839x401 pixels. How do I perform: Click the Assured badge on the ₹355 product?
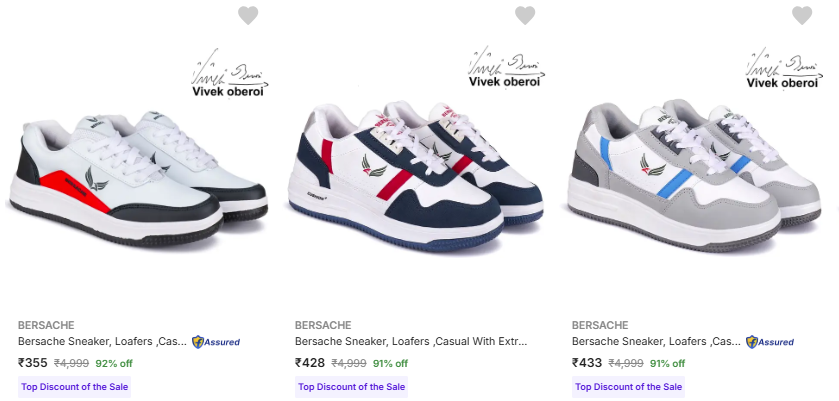point(216,342)
